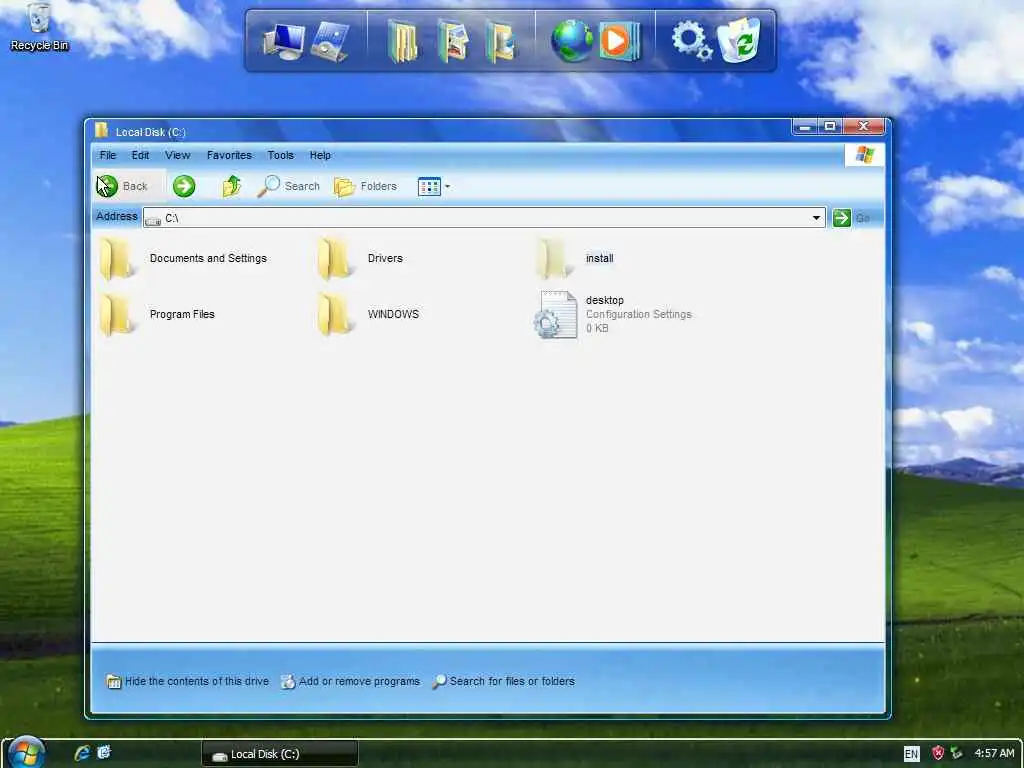Open the Edit menu

pyautogui.click(x=140, y=155)
